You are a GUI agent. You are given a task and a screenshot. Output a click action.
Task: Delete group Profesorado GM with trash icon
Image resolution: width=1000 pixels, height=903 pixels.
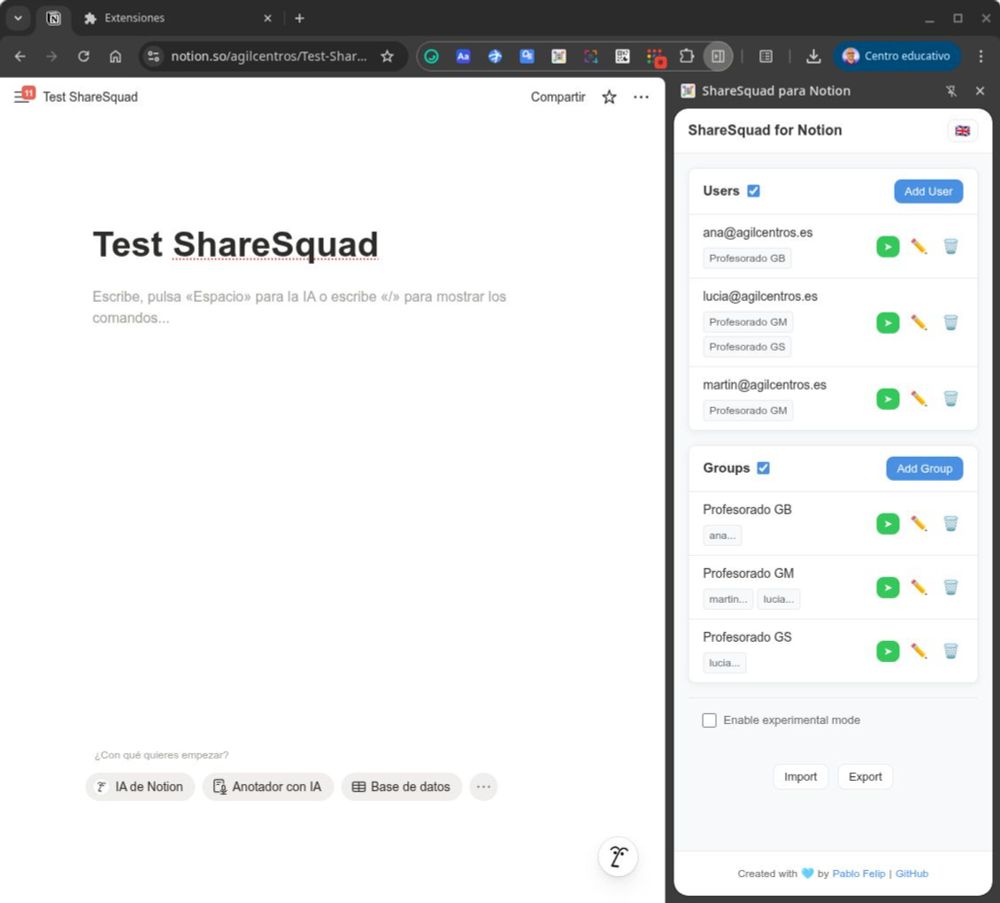point(950,587)
